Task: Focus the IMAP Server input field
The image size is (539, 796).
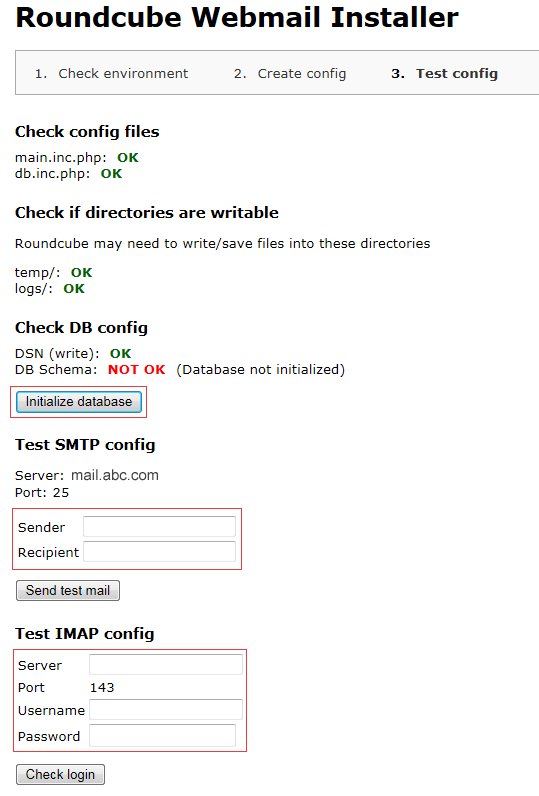Action: coord(166,665)
